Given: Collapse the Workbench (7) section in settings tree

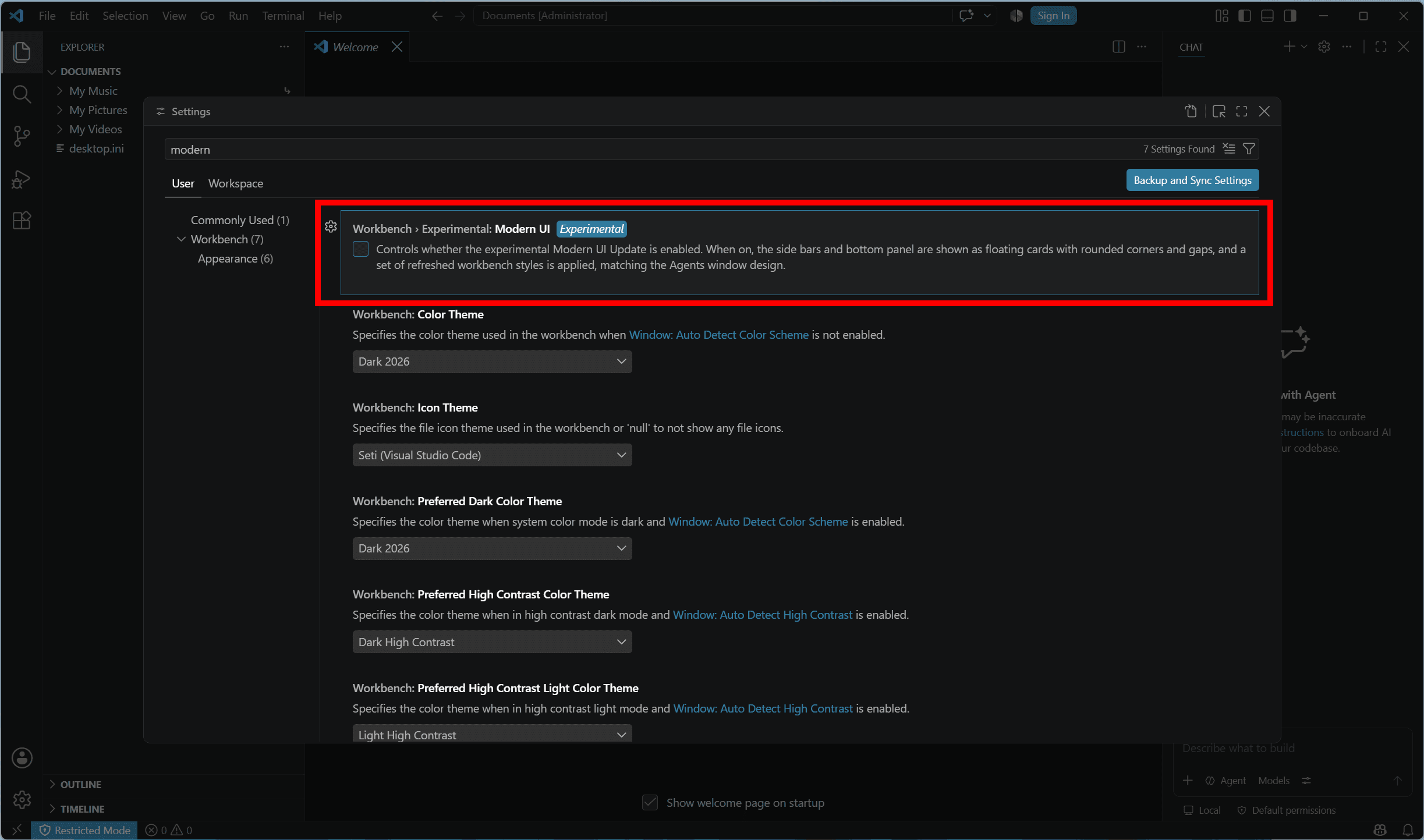Looking at the screenshot, I should (x=181, y=239).
